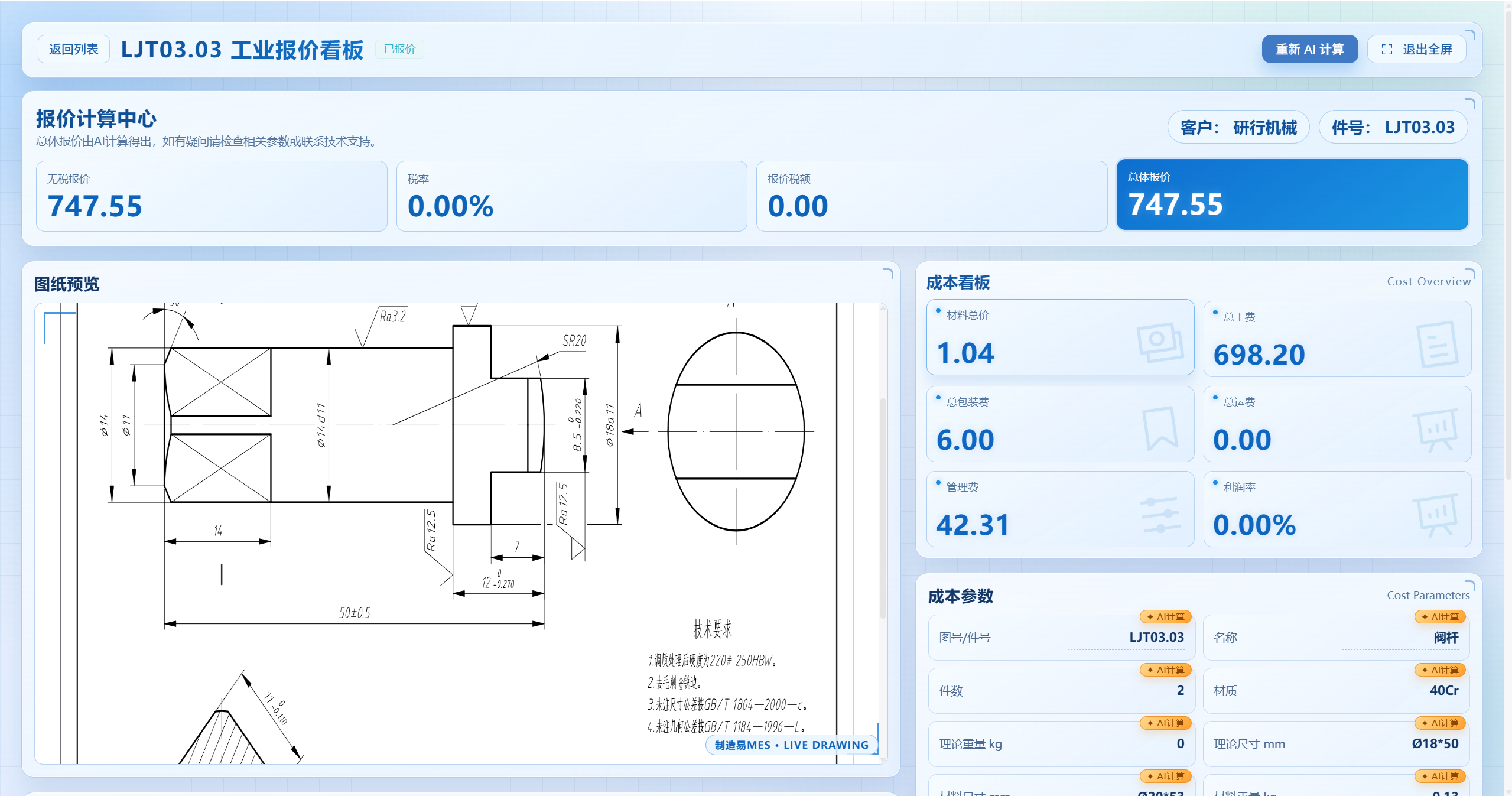The height and width of the screenshot is (796, 1512).
Task: Click the 返回列表 button
Action: 73,49
